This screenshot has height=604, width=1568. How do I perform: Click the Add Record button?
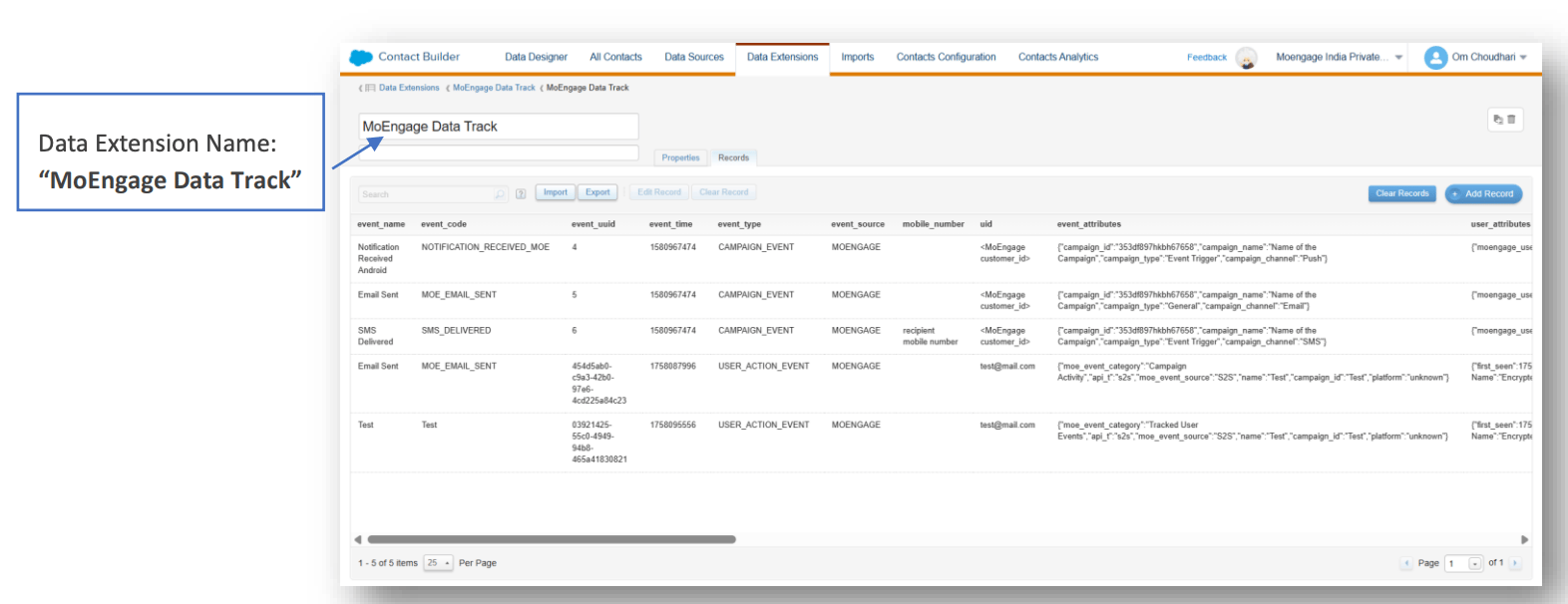pos(1483,193)
